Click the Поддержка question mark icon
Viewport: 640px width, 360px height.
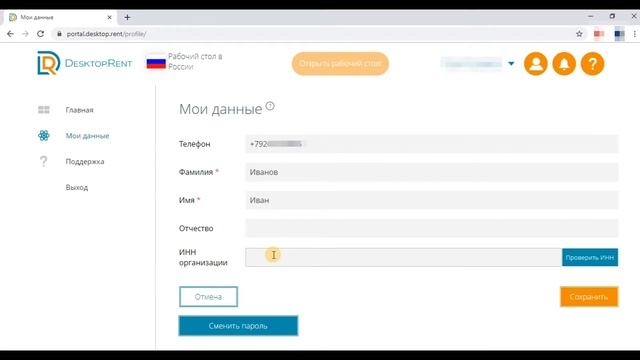click(x=44, y=162)
